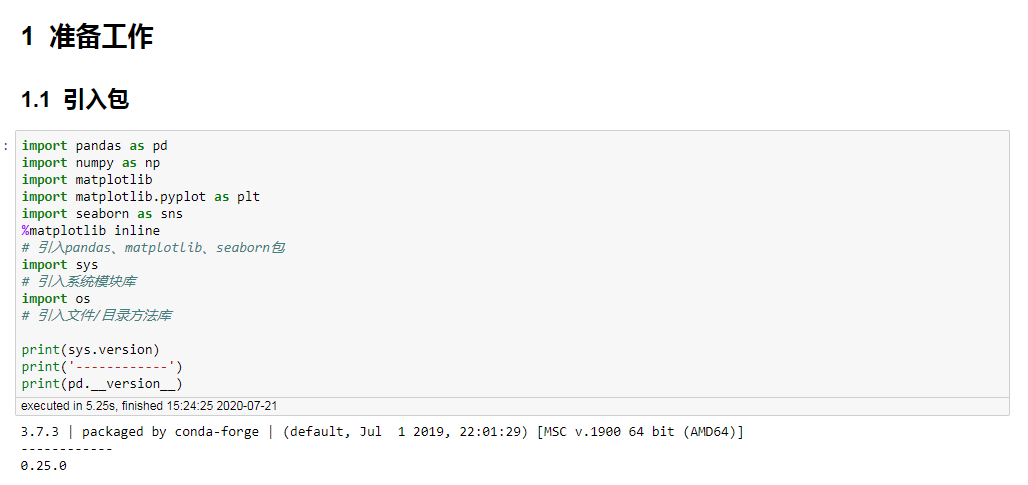Viewport: 1028px width, 485px height.
Task: Place cursor on 'import numpy as np' line
Action: click(90, 163)
